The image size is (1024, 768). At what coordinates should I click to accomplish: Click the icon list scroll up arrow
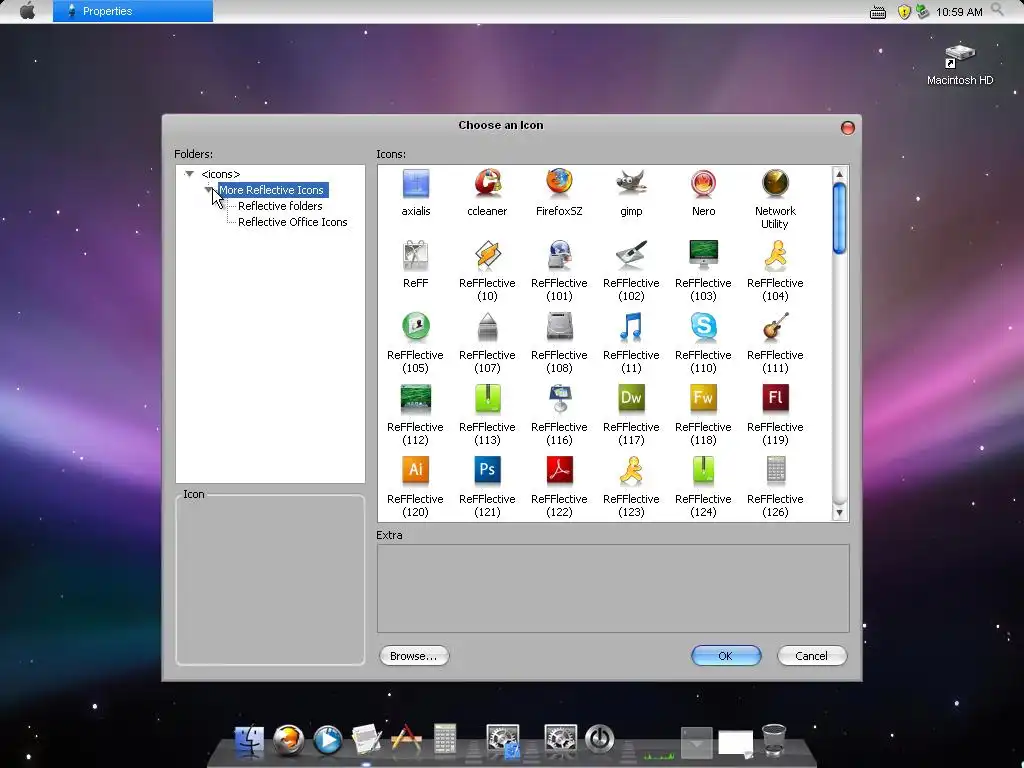click(840, 174)
